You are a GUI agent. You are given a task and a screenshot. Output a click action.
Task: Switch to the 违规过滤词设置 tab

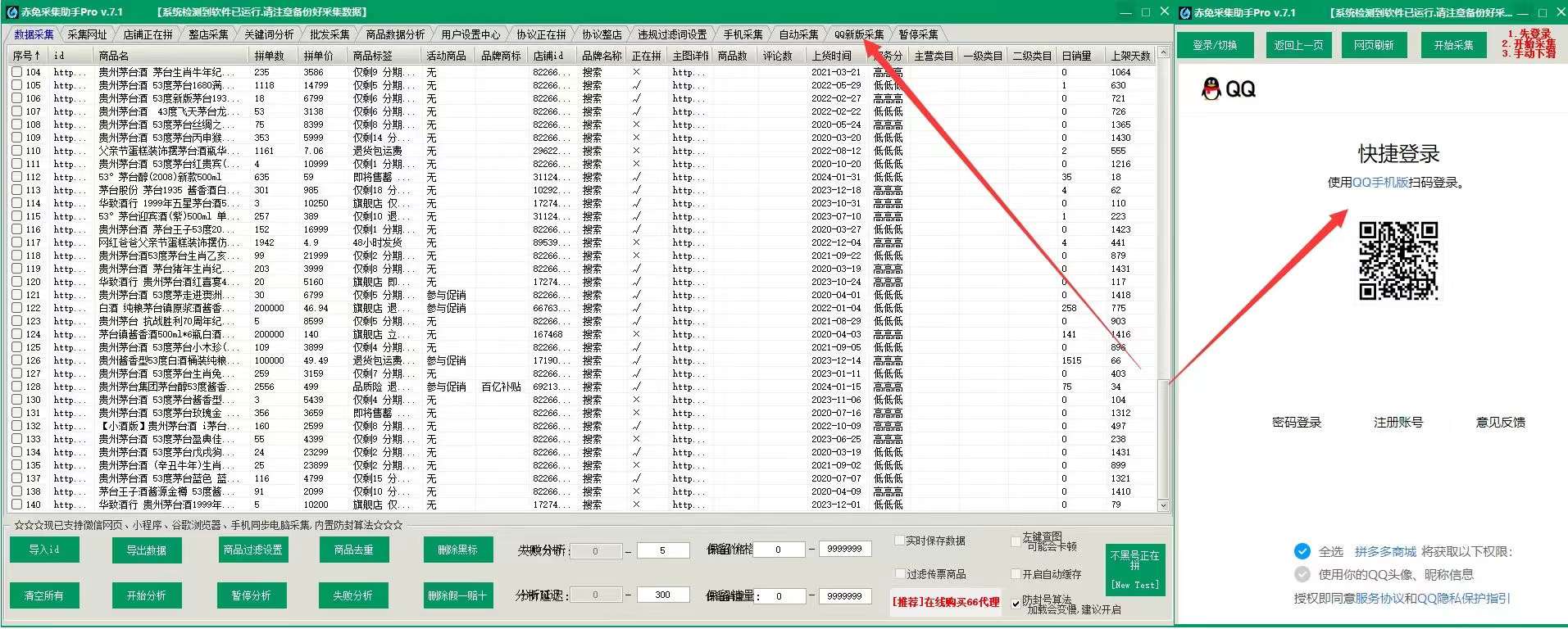click(x=672, y=34)
